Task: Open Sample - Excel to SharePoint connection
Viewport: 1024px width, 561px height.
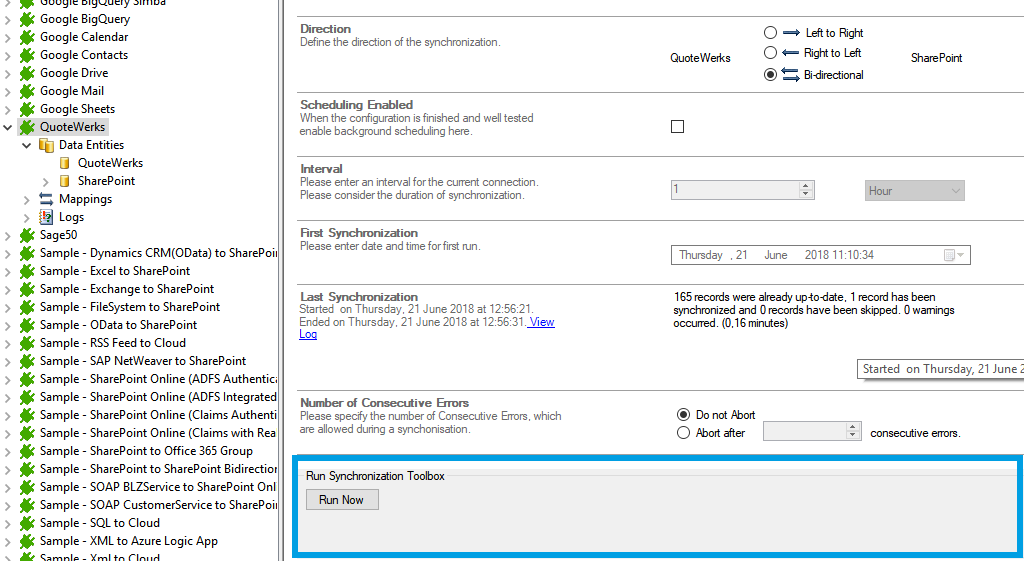Action: [x=114, y=271]
